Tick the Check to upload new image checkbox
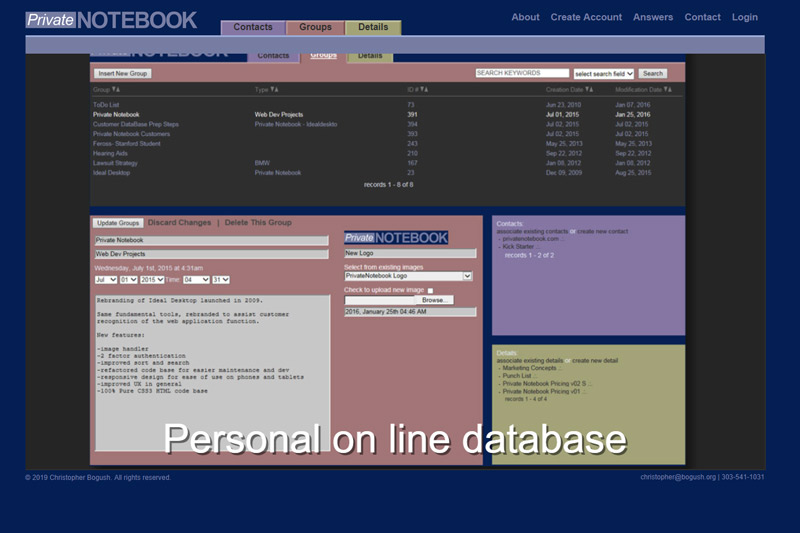The height and width of the screenshot is (533, 800). tap(430, 291)
